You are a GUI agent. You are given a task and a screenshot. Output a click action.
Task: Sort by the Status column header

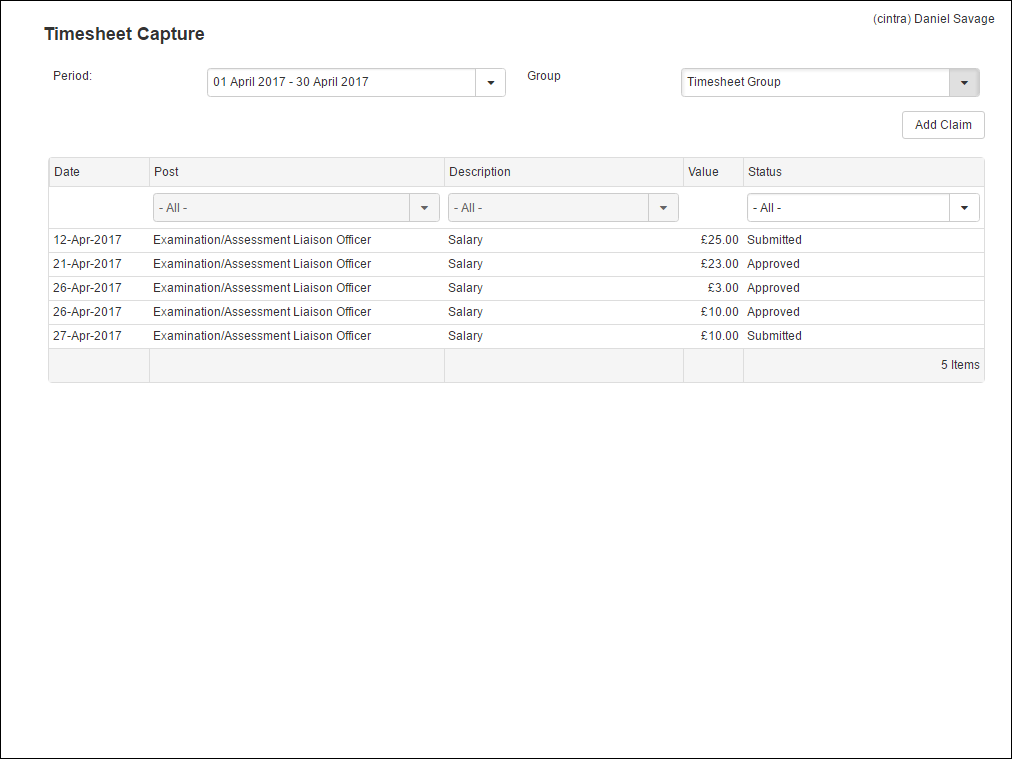(x=864, y=172)
